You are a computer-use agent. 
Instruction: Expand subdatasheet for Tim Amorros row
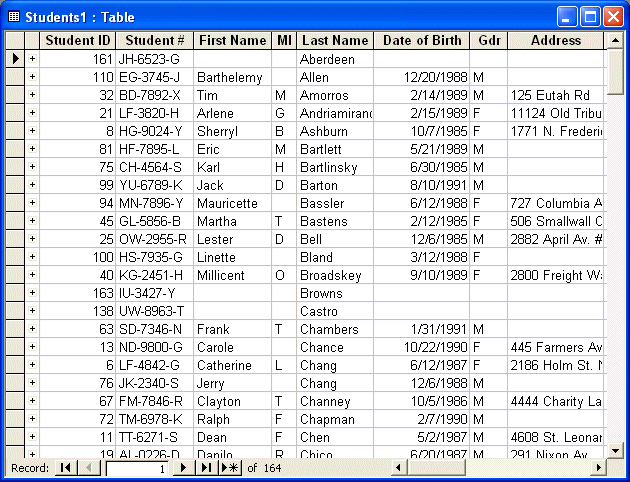tap(33, 95)
